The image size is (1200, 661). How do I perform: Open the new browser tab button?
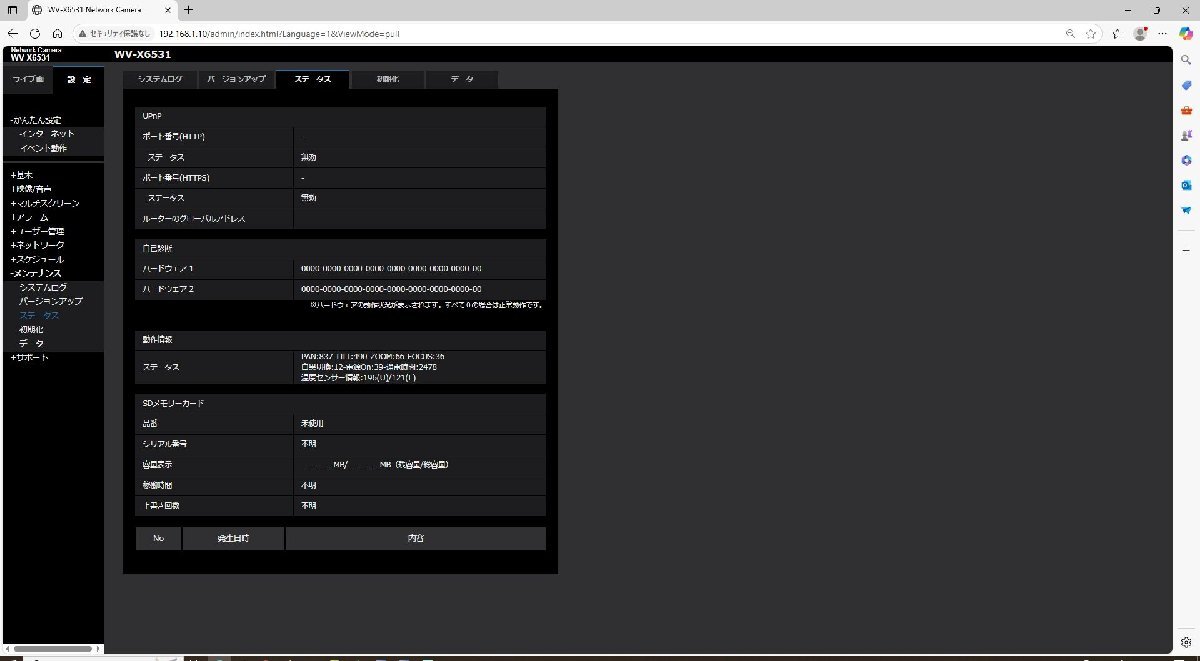click(188, 9)
